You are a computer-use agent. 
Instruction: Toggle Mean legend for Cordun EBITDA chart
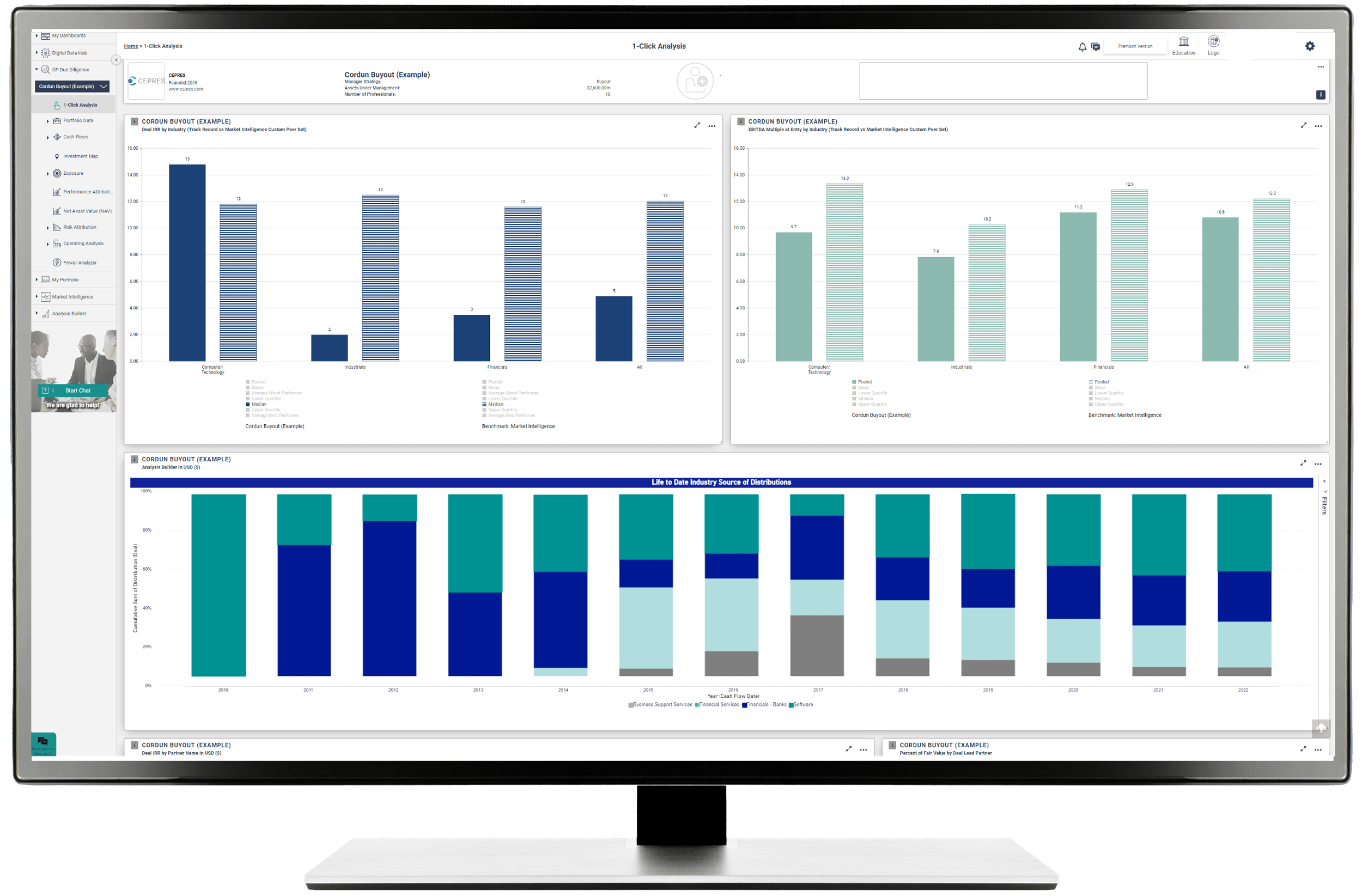click(861, 387)
